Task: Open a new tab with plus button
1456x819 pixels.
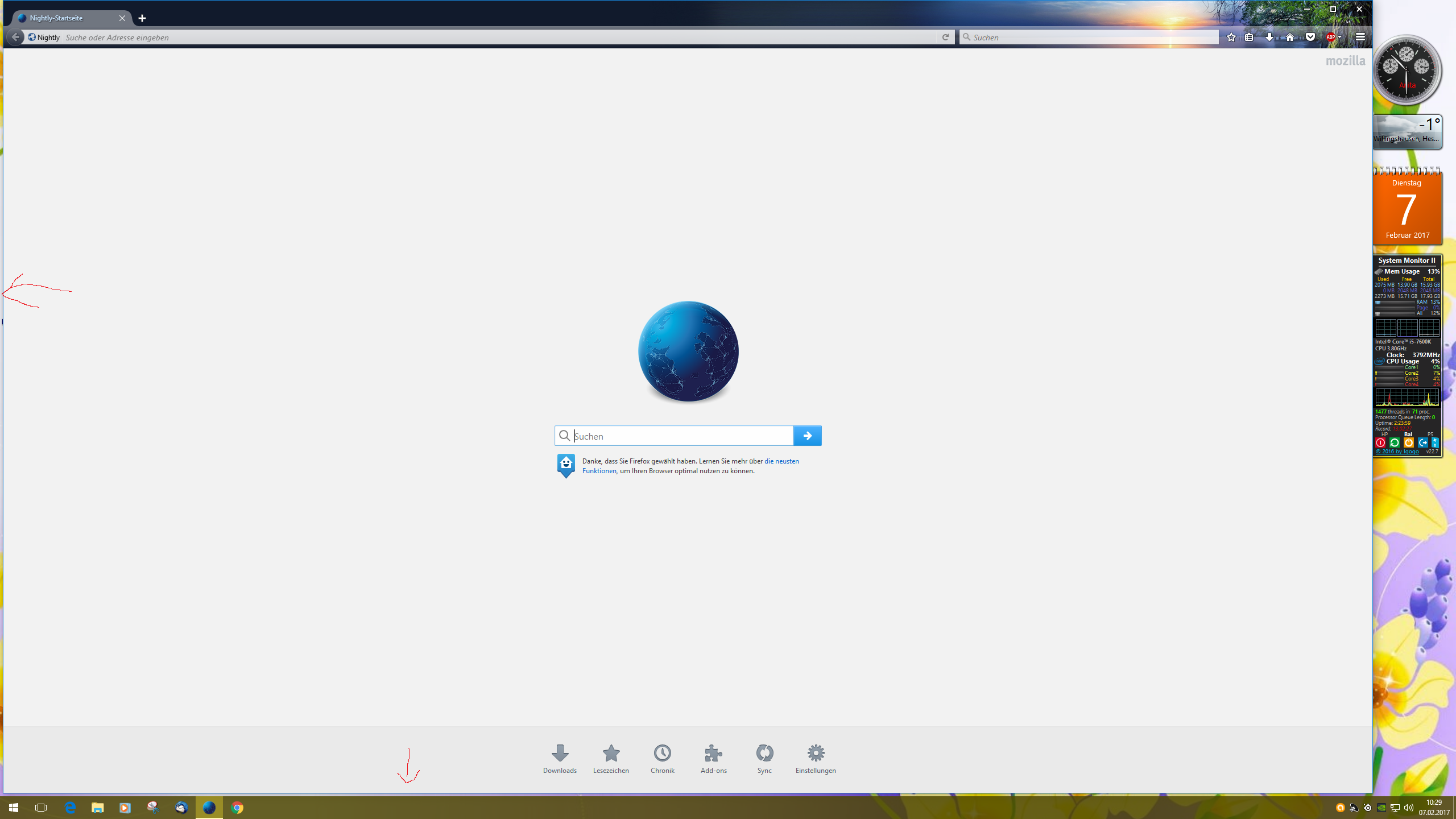Action: tap(142, 18)
